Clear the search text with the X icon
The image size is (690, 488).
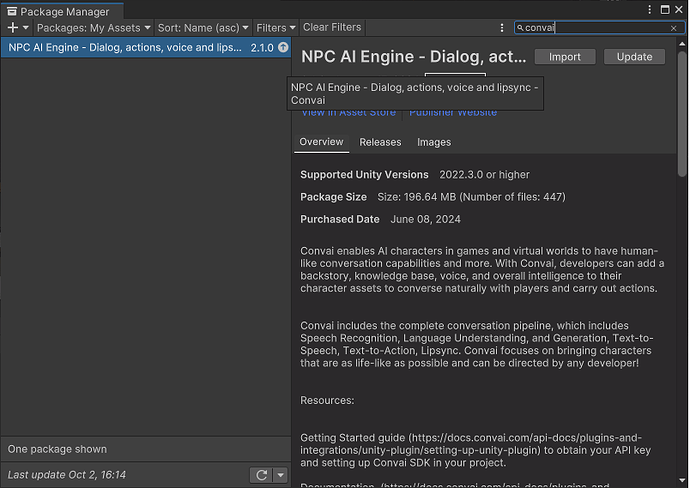click(674, 28)
